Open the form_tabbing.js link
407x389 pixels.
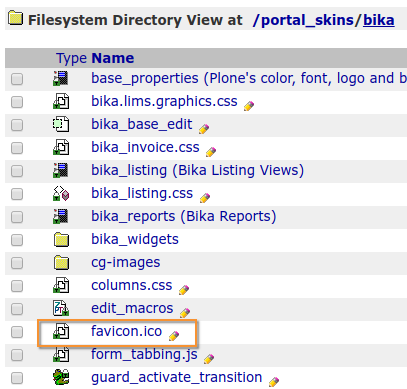click(144, 354)
